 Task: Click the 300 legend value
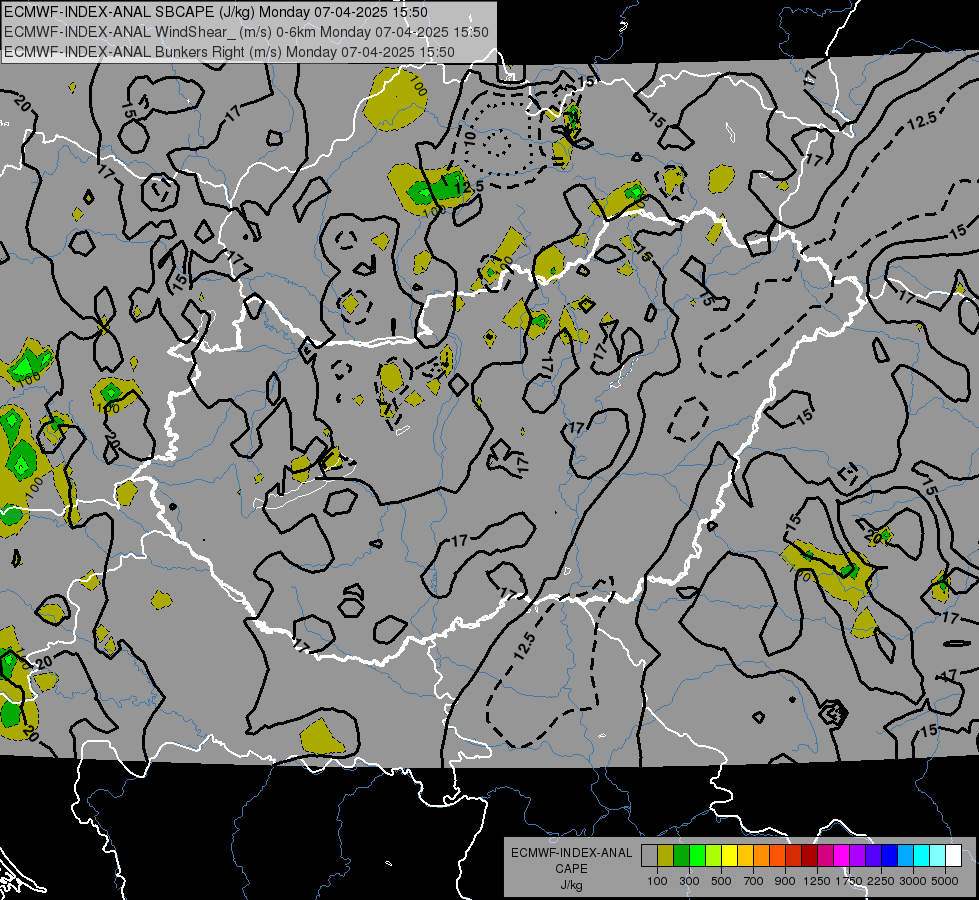pos(689,882)
